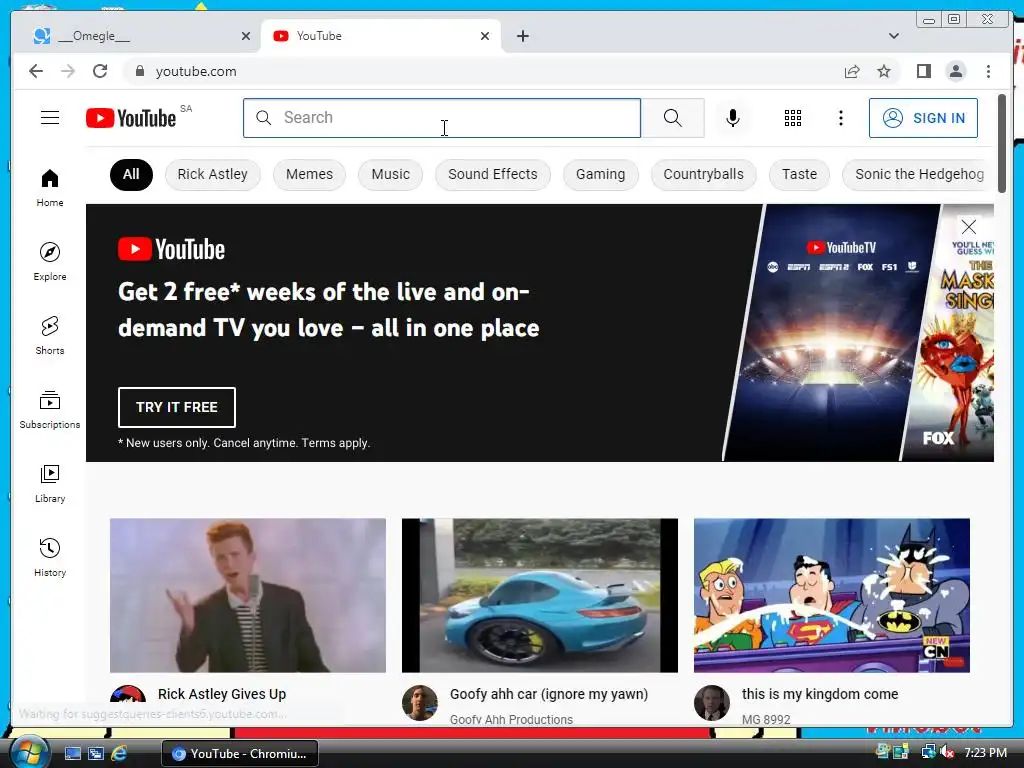Open Explore in the sidebar
The image size is (1024, 768).
coord(50,261)
